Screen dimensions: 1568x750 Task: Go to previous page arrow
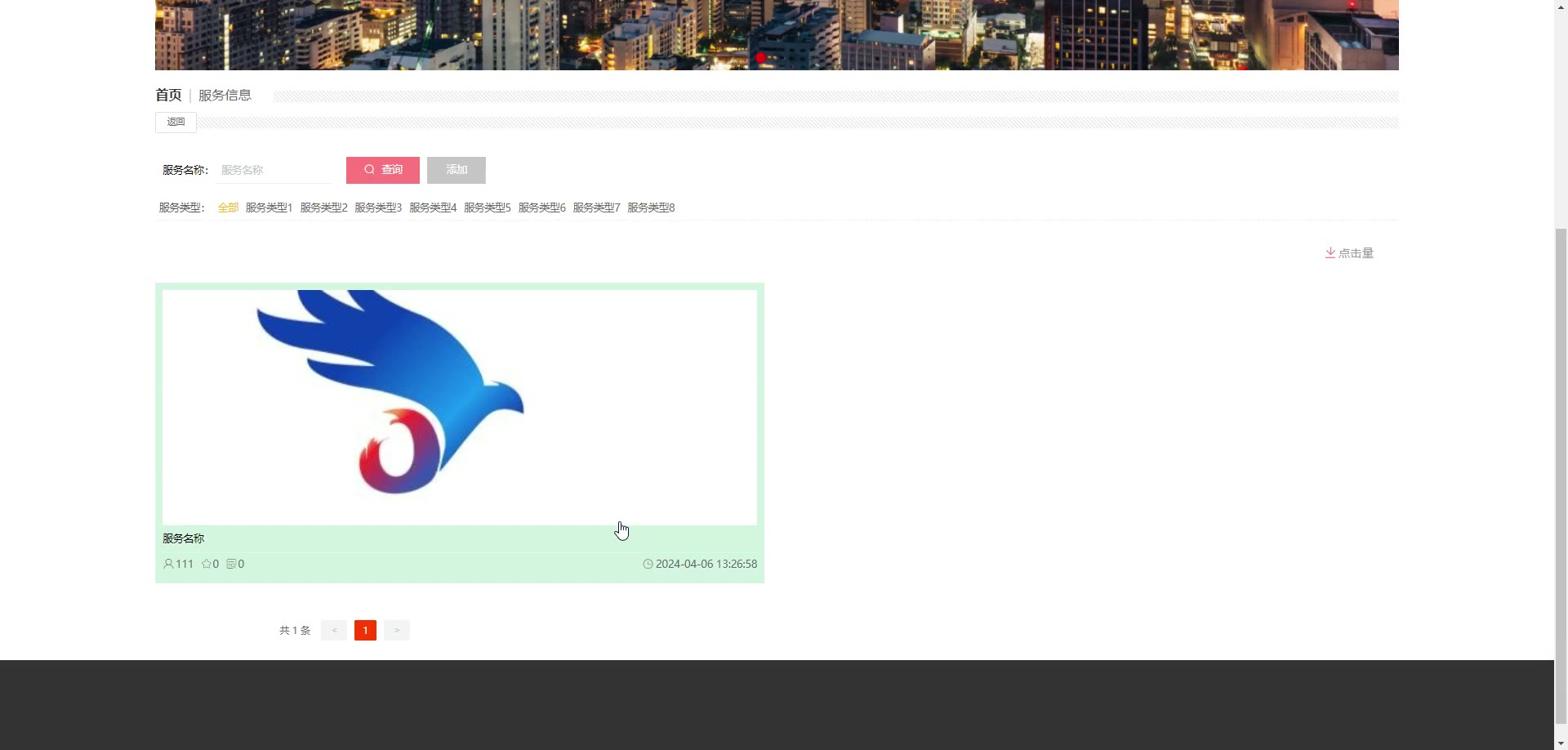tap(334, 630)
